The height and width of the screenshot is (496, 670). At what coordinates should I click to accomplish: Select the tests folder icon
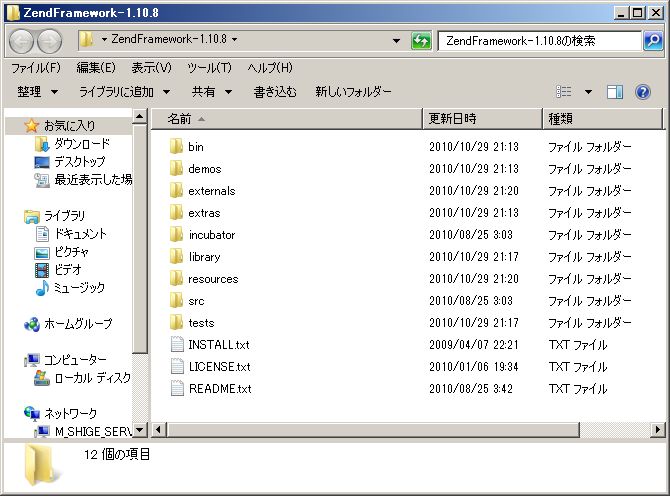pyautogui.click(x=176, y=323)
